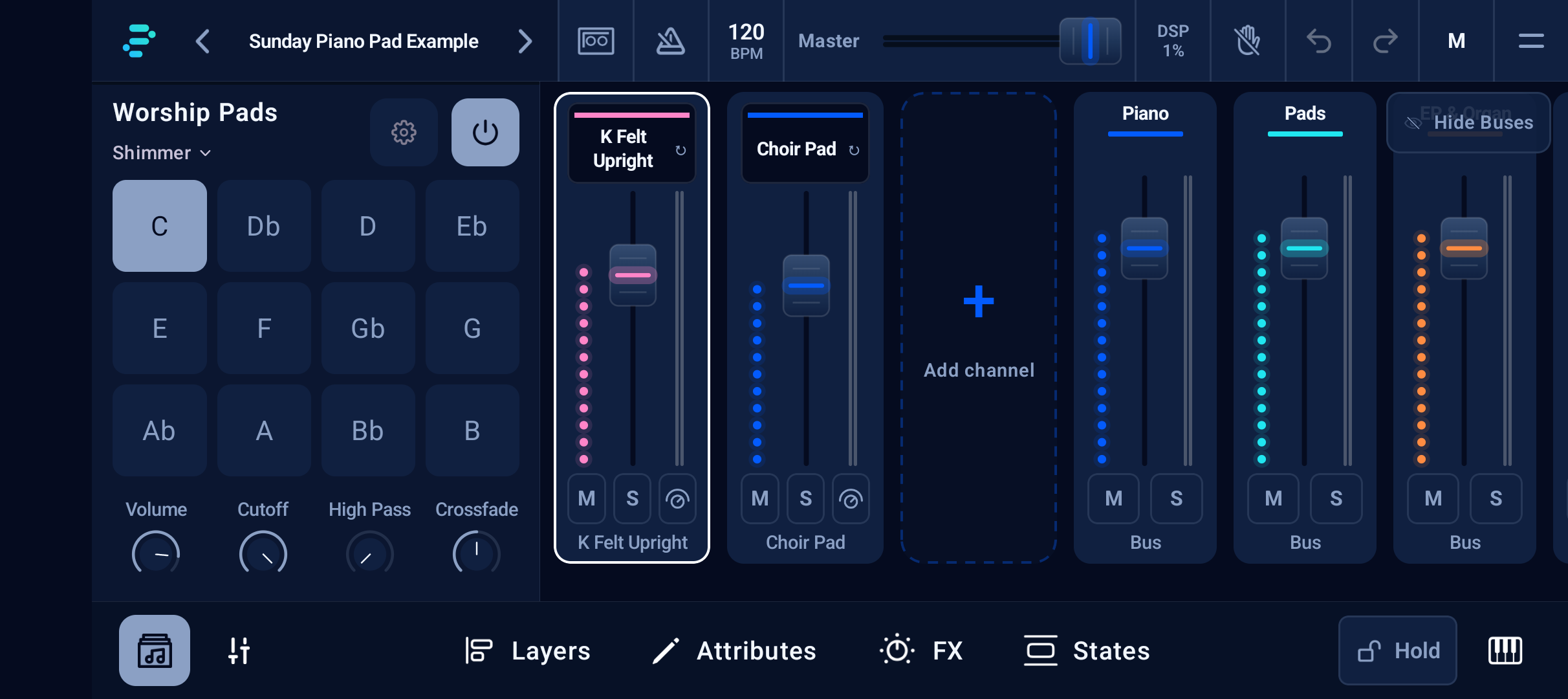
Task: Click the M button in top bar
Action: 1456,41
